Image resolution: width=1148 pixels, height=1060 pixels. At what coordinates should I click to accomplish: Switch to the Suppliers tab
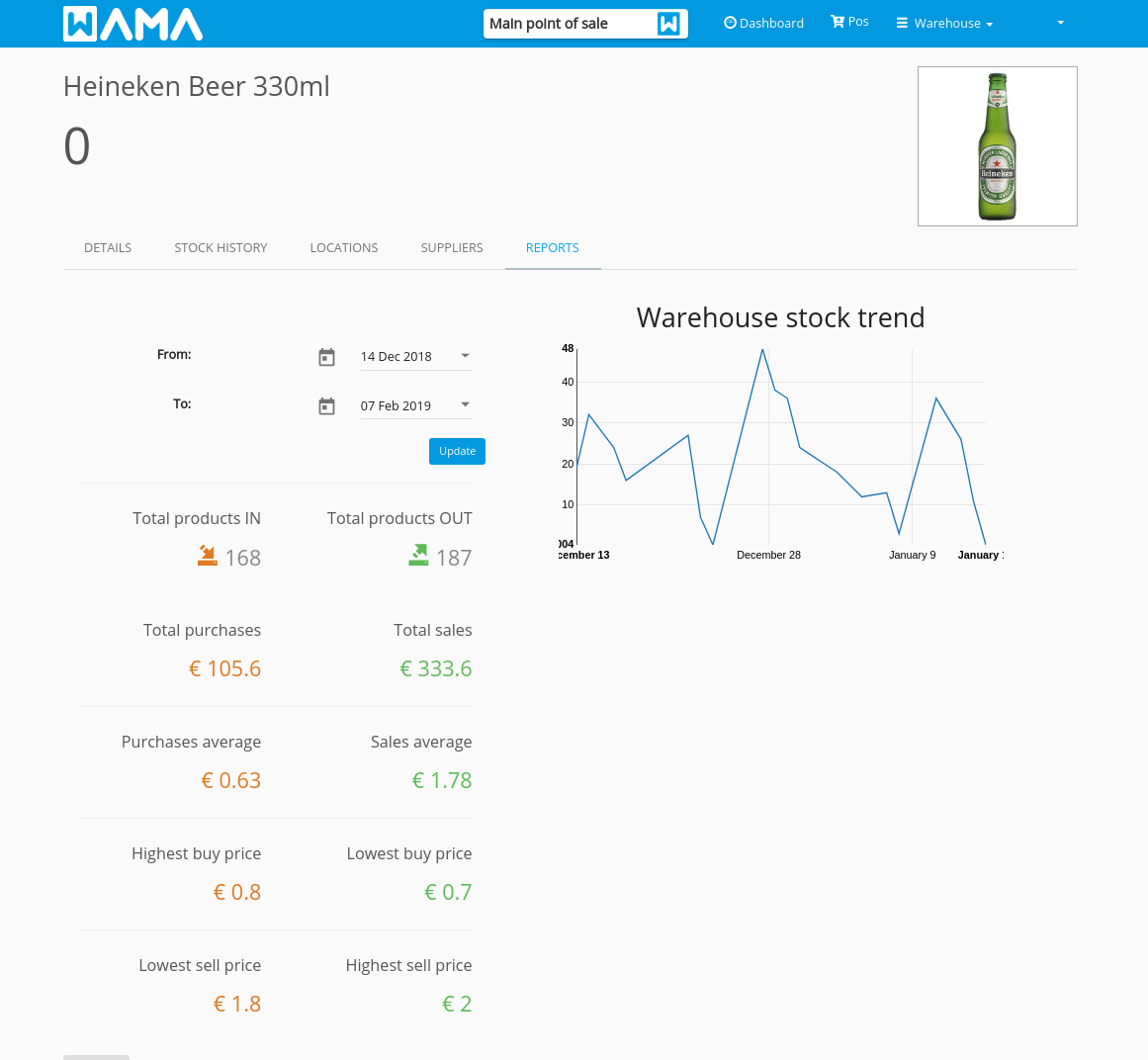point(452,247)
